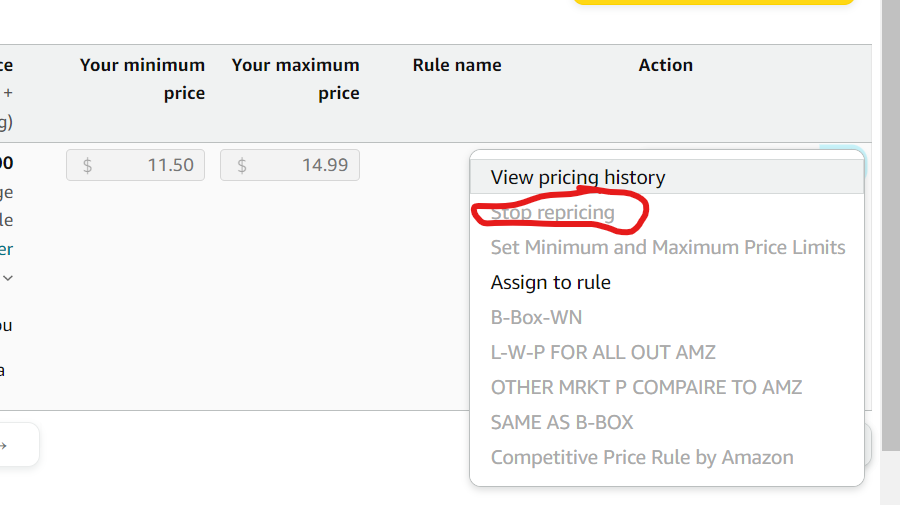
Task: Click the Your minimum price column header
Action: (x=142, y=79)
